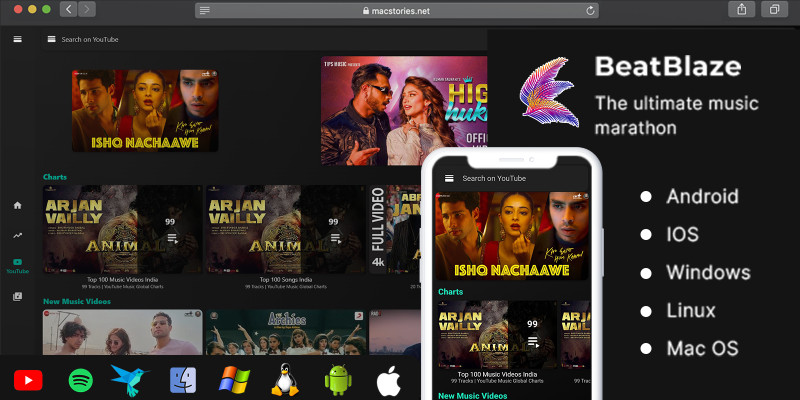Click the green Android robot logo
The width and height of the screenshot is (800, 400).
click(x=338, y=380)
